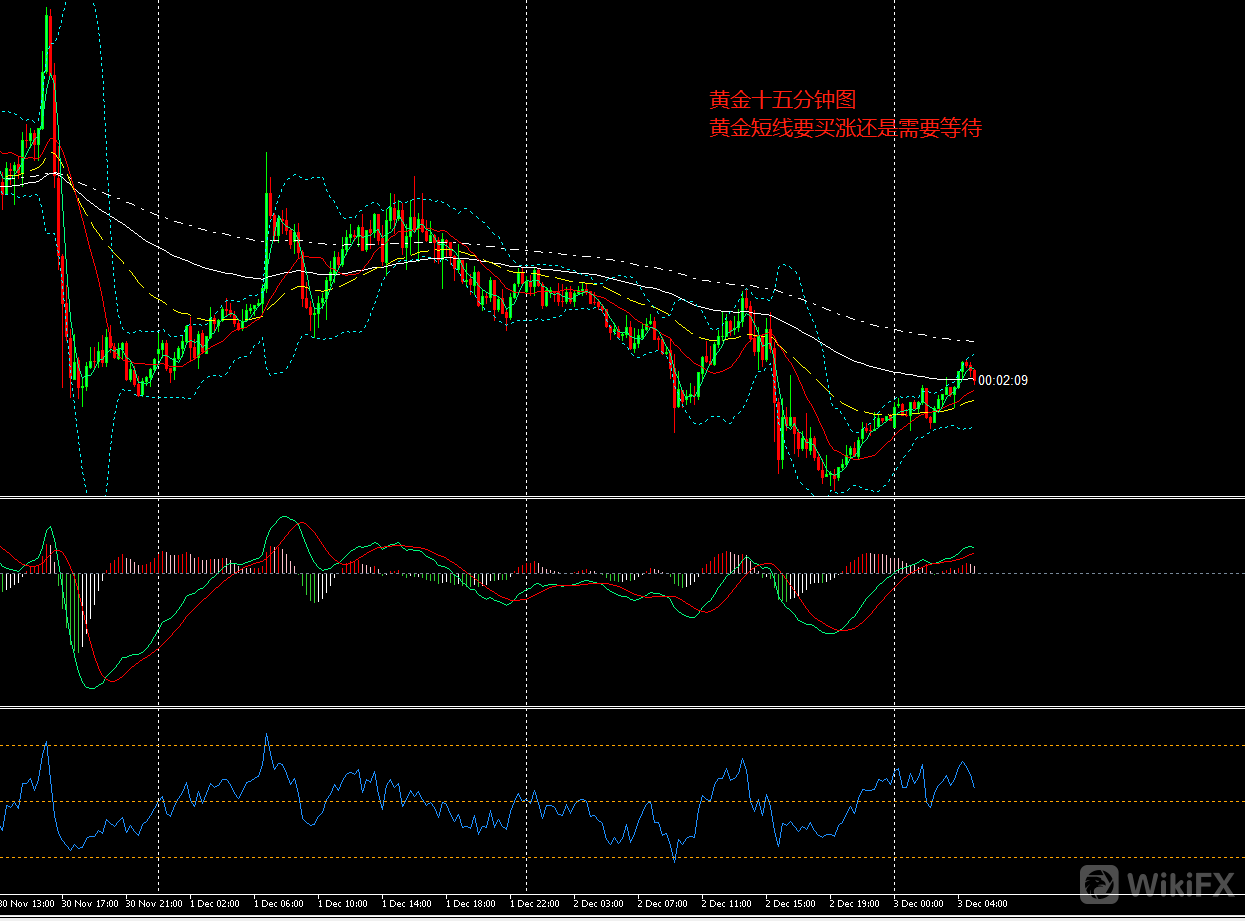Click the 1 Dec 02:00 time label
Image resolution: width=1245 pixels, height=921 pixels.
(215, 904)
